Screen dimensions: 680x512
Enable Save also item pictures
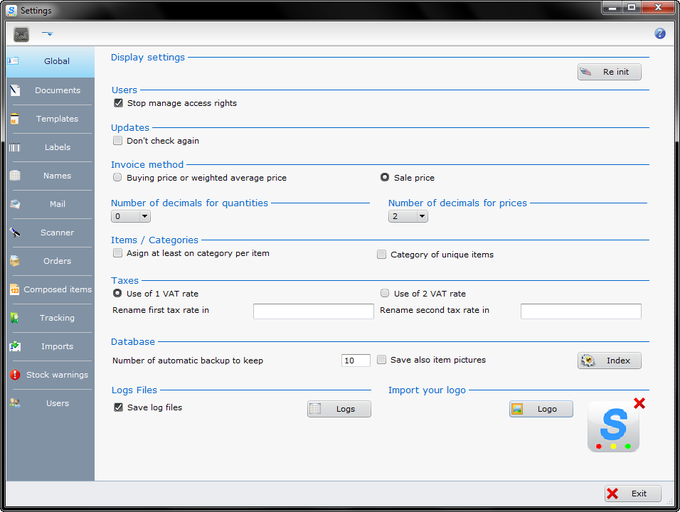pos(382,359)
